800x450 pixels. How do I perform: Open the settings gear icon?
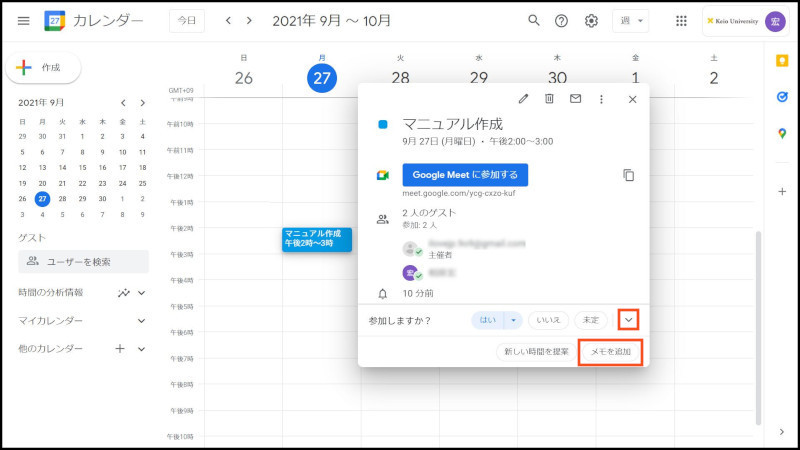pos(591,21)
